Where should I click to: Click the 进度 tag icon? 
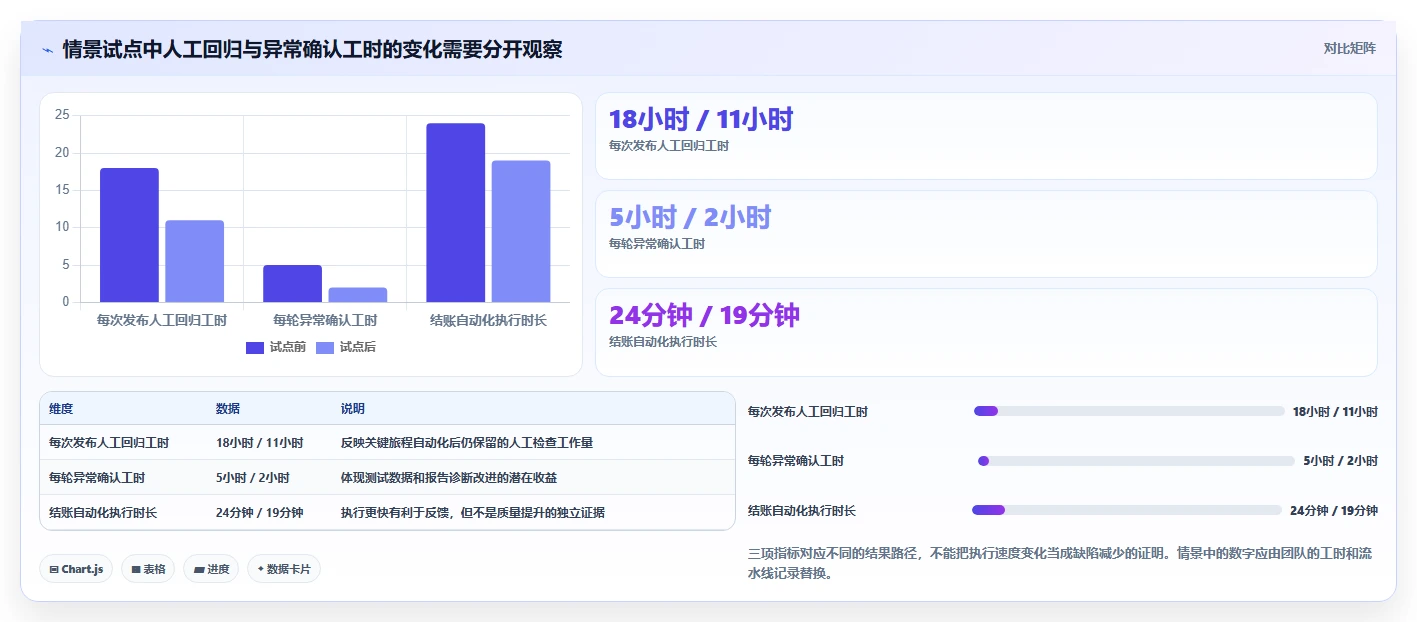point(199,569)
